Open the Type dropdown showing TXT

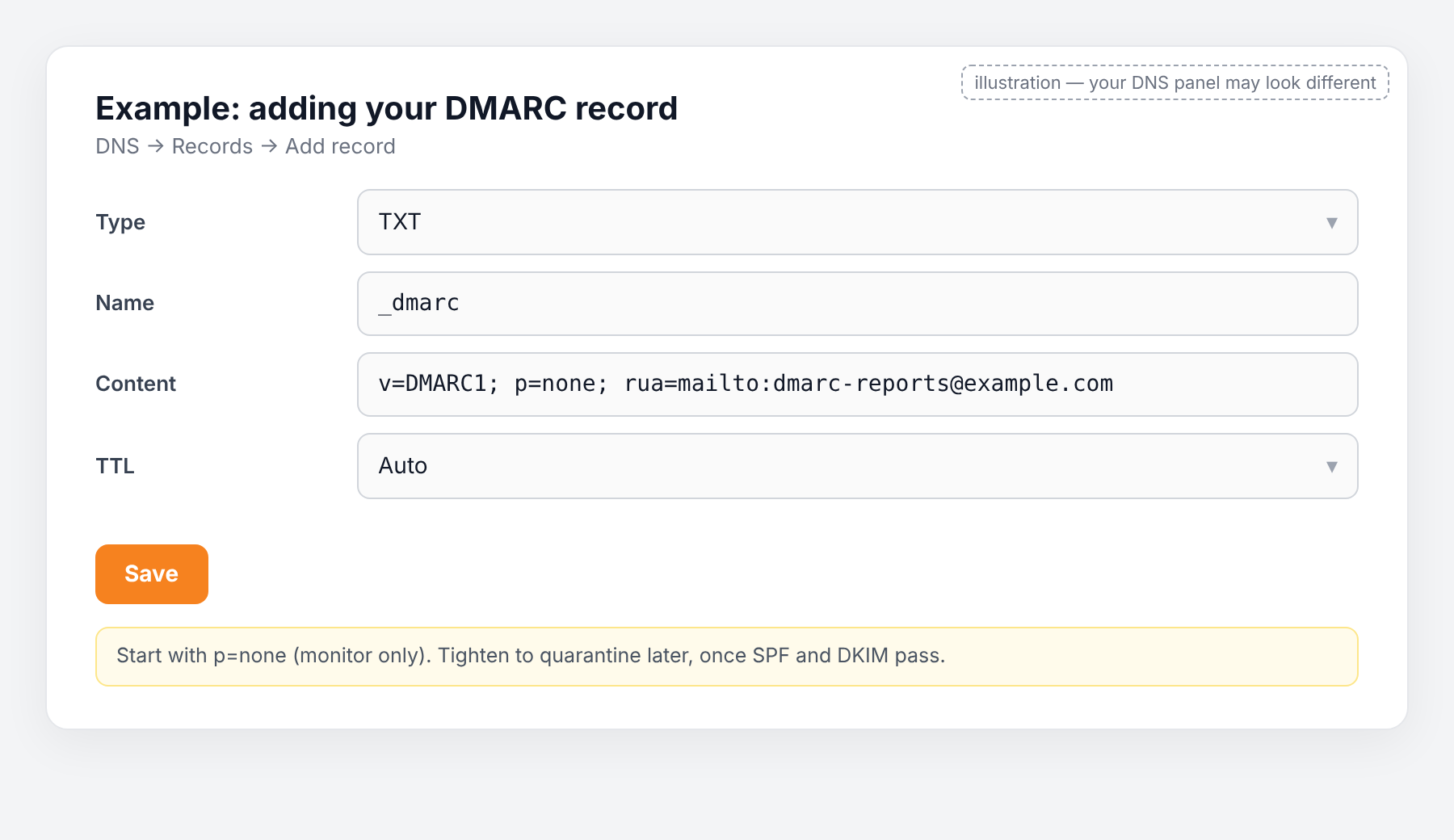point(857,222)
